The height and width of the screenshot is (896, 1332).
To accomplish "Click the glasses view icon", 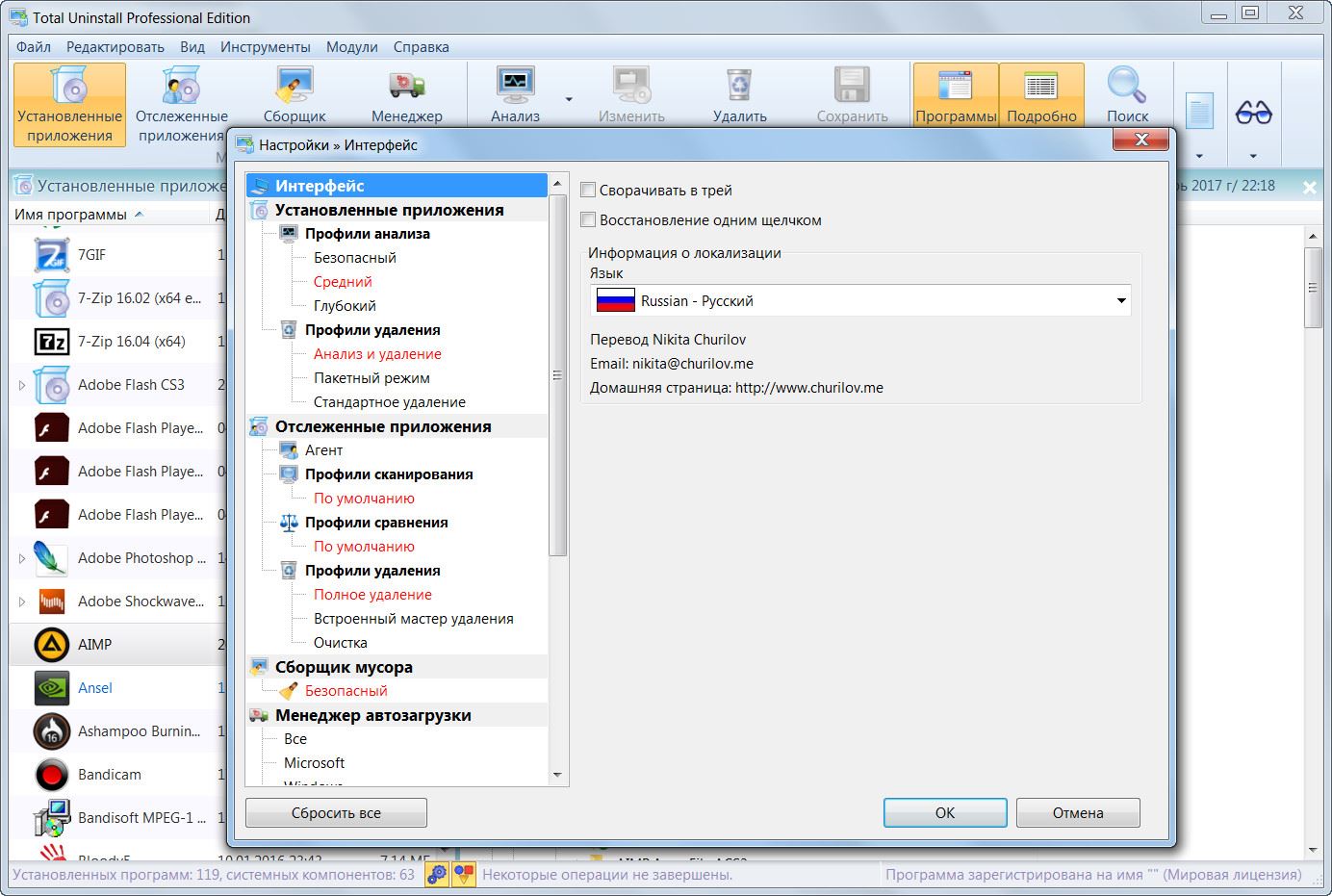I will point(1253,113).
